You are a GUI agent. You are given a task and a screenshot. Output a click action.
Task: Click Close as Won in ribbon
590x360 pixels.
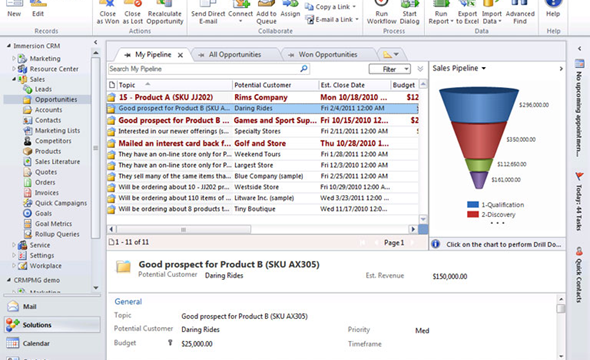coord(108,13)
